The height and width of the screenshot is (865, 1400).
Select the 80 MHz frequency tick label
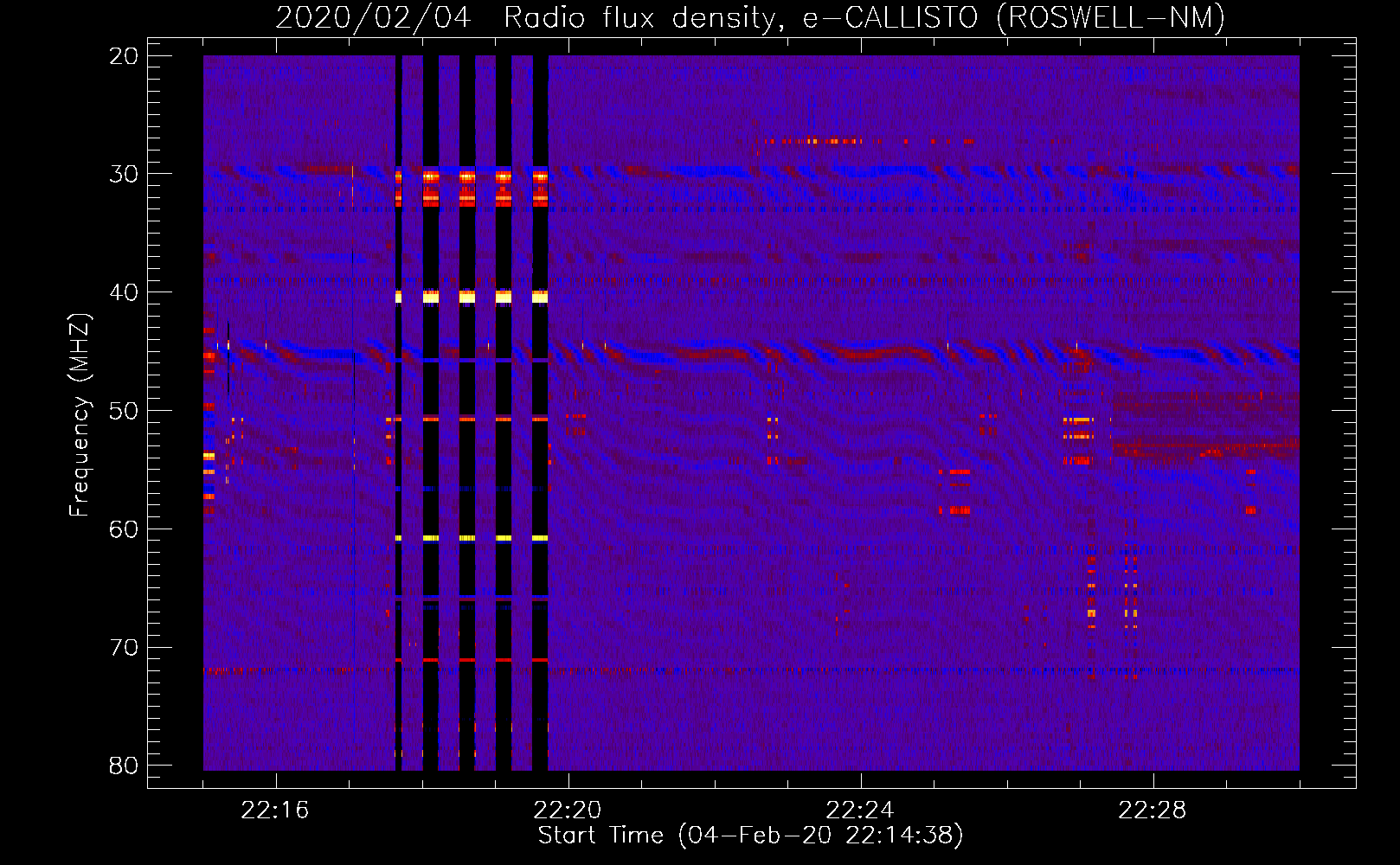pos(125,766)
